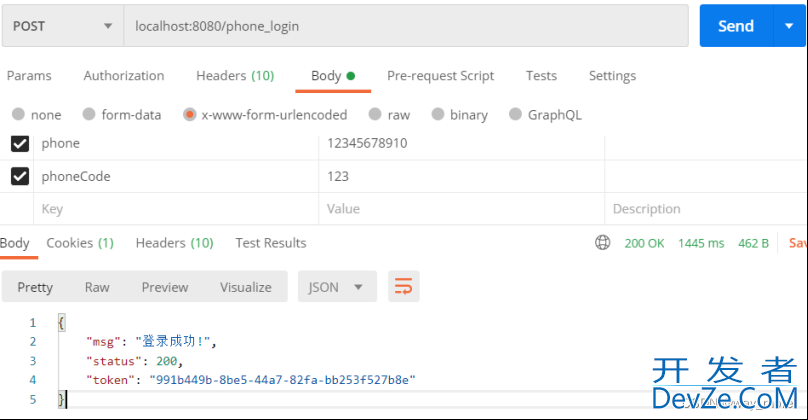Select the raw body type option
Image resolution: width=808 pixels, height=420 pixels.
376,115
